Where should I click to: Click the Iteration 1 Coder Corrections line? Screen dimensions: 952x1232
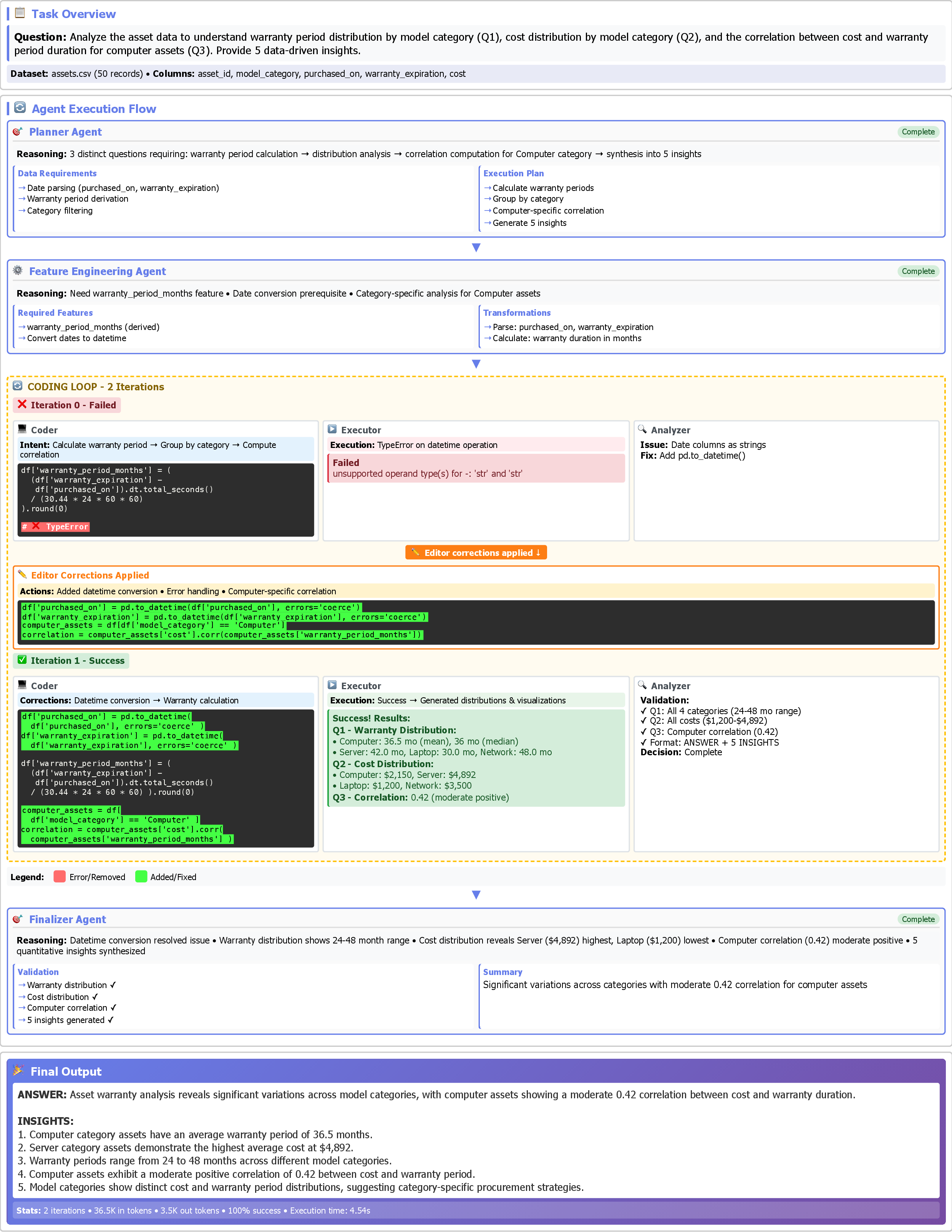[165, 700]
